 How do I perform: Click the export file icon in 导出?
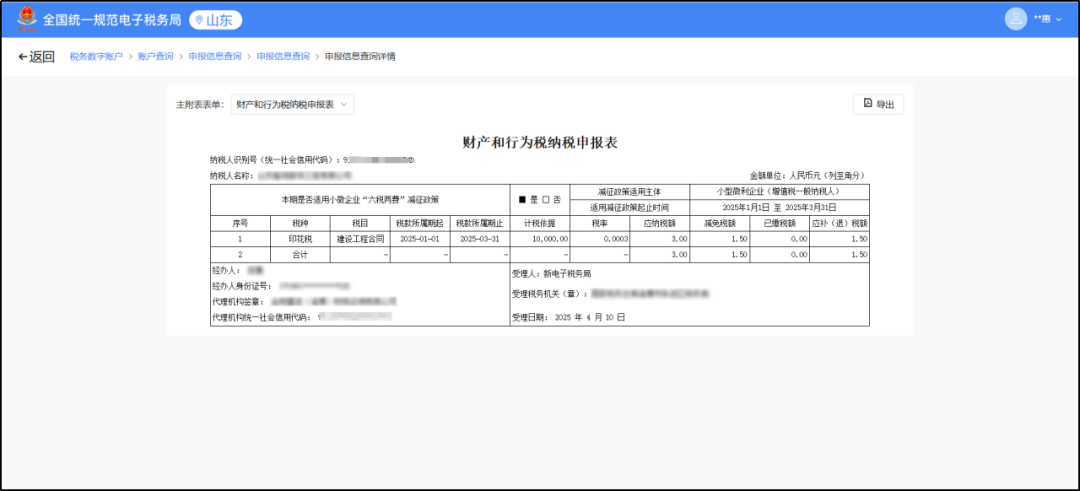(x=867, y=104)
